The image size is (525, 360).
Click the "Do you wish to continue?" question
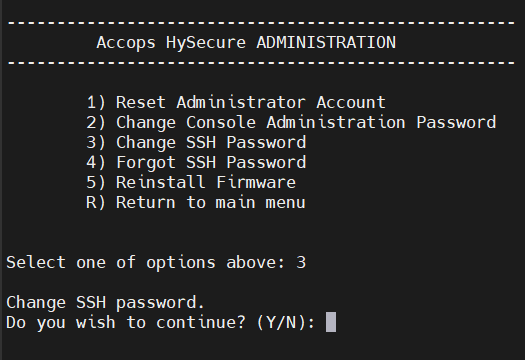[x=126, y=322]
